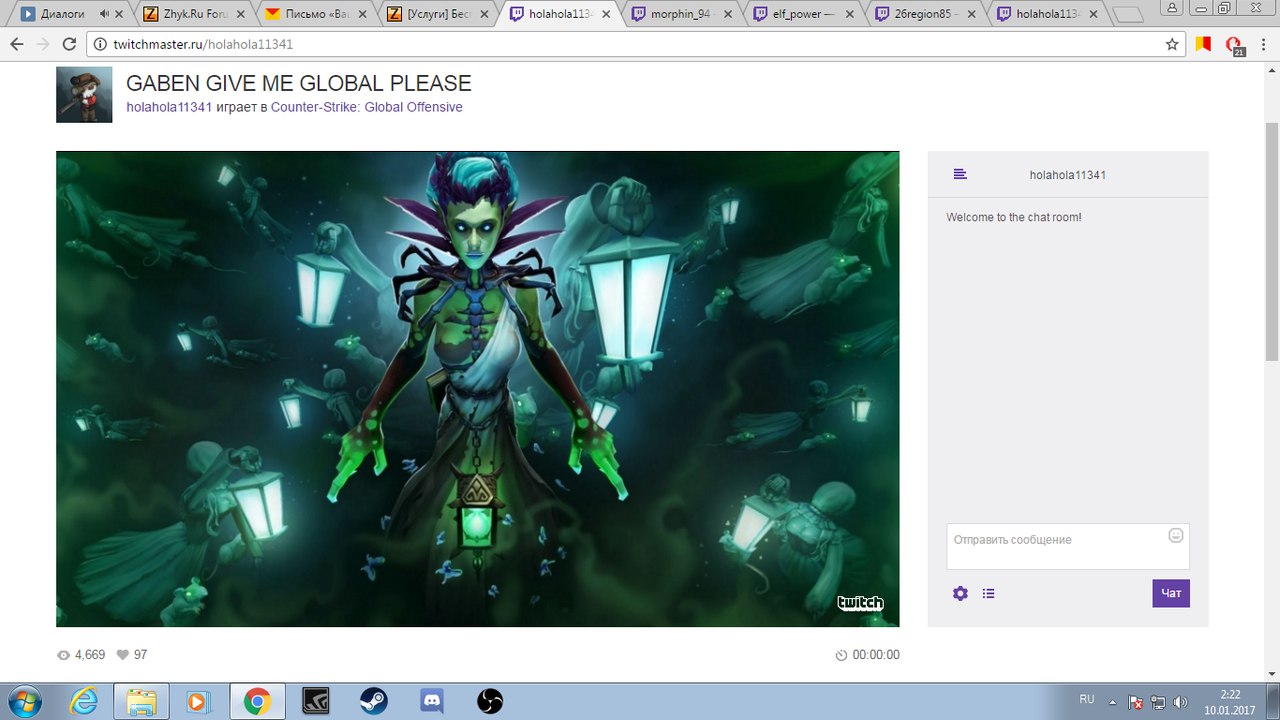Switch to the morphin_94 tab
Viewport: 1280px width, 720px height.
click(x=679, y=14)
